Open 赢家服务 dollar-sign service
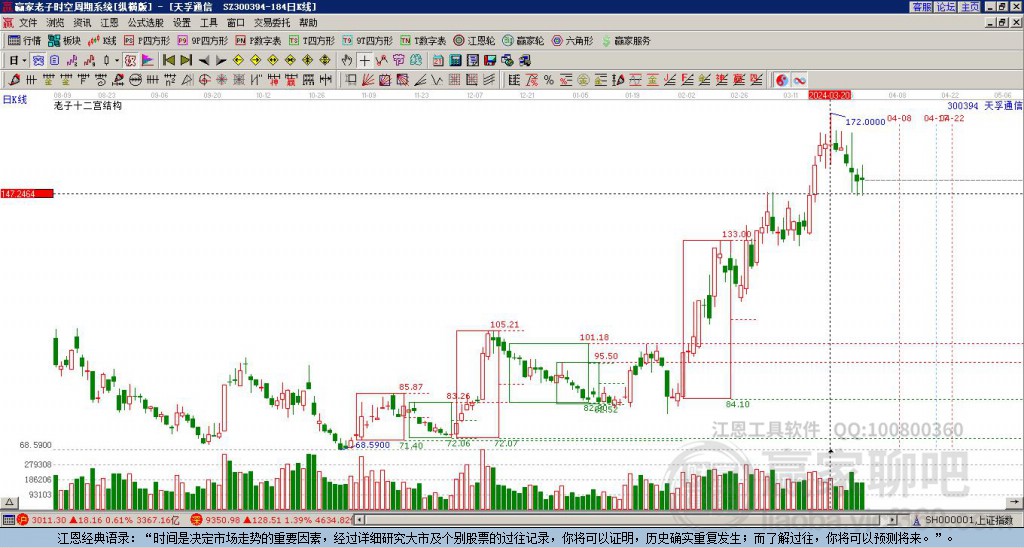Viewport: 1024px width, 548px height. click(626, 40)
